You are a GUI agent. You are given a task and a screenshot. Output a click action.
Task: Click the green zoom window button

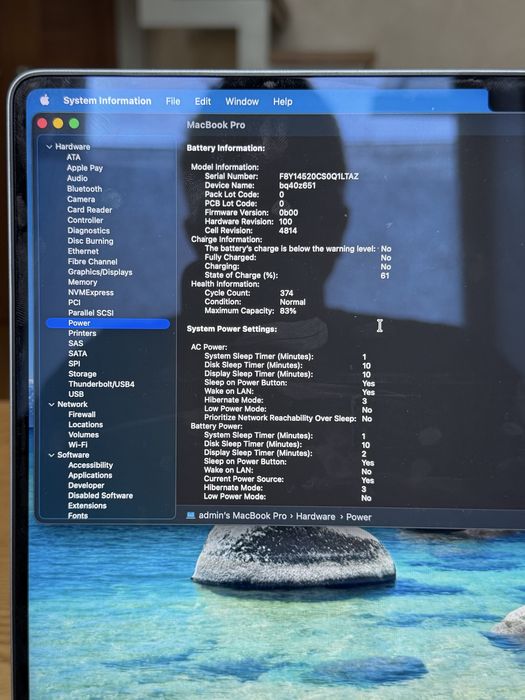pos(74,123)
